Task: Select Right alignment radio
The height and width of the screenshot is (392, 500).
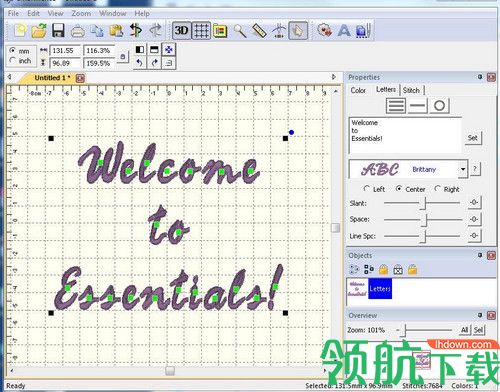Action: pyautogui.click(x=438, y=189)
